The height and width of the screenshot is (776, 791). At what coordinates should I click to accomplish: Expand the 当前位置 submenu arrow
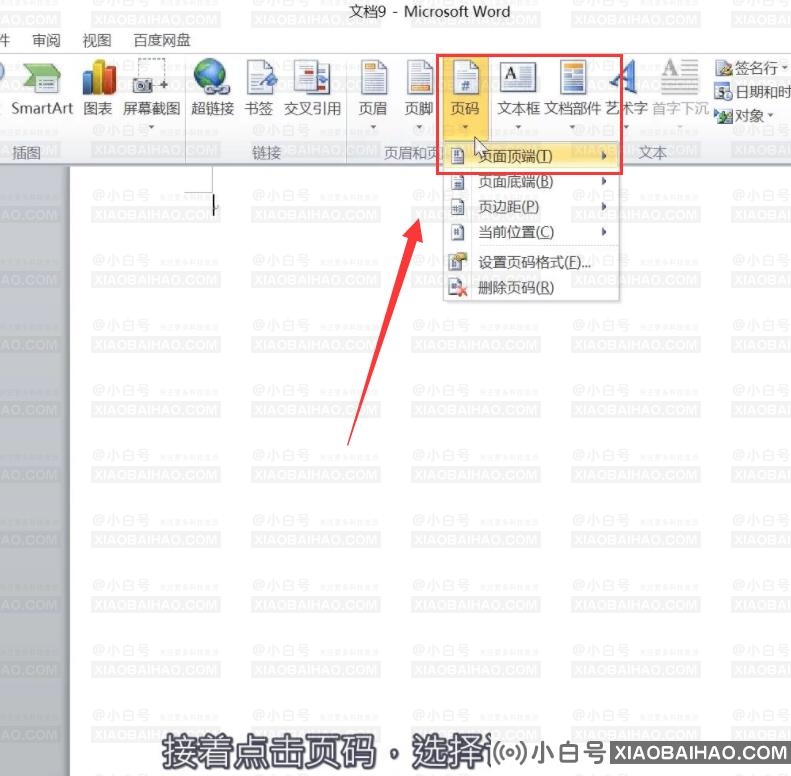(x=604, y=232)
